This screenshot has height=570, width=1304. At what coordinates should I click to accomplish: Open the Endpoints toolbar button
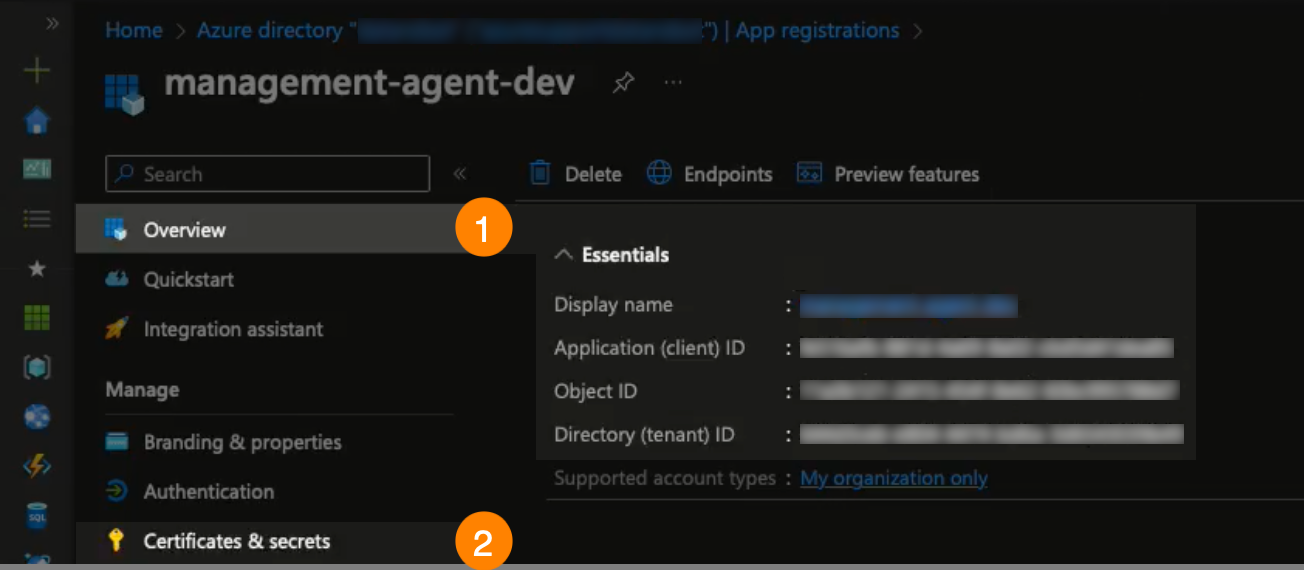(710, 174)
